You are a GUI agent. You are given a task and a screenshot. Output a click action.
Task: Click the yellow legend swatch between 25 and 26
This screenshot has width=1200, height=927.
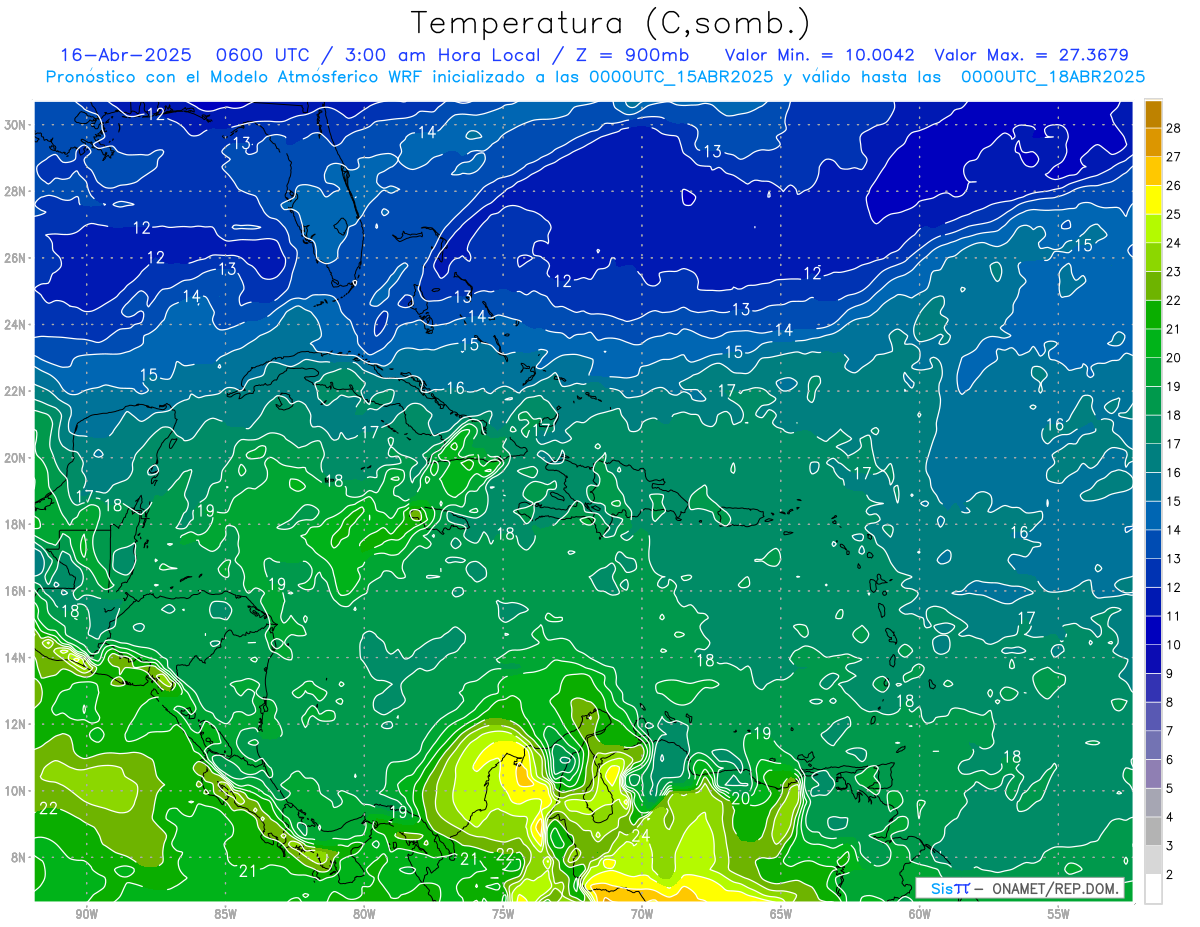point(1153,200)
